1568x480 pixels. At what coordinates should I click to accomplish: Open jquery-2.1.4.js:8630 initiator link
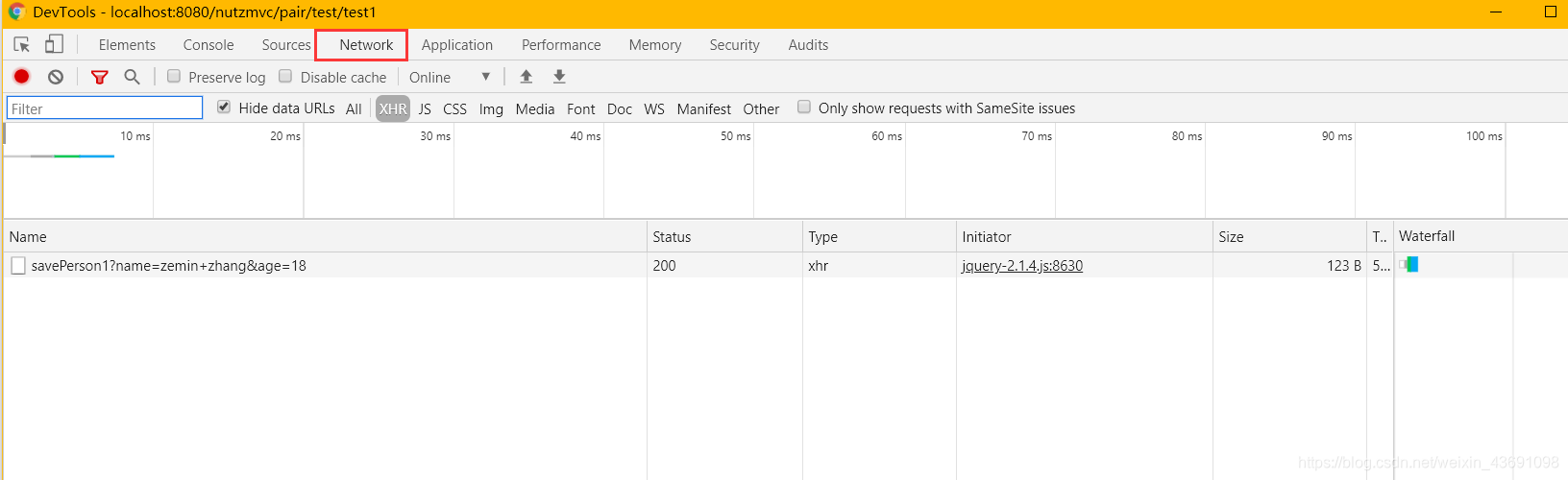(x=1022, y=266)
